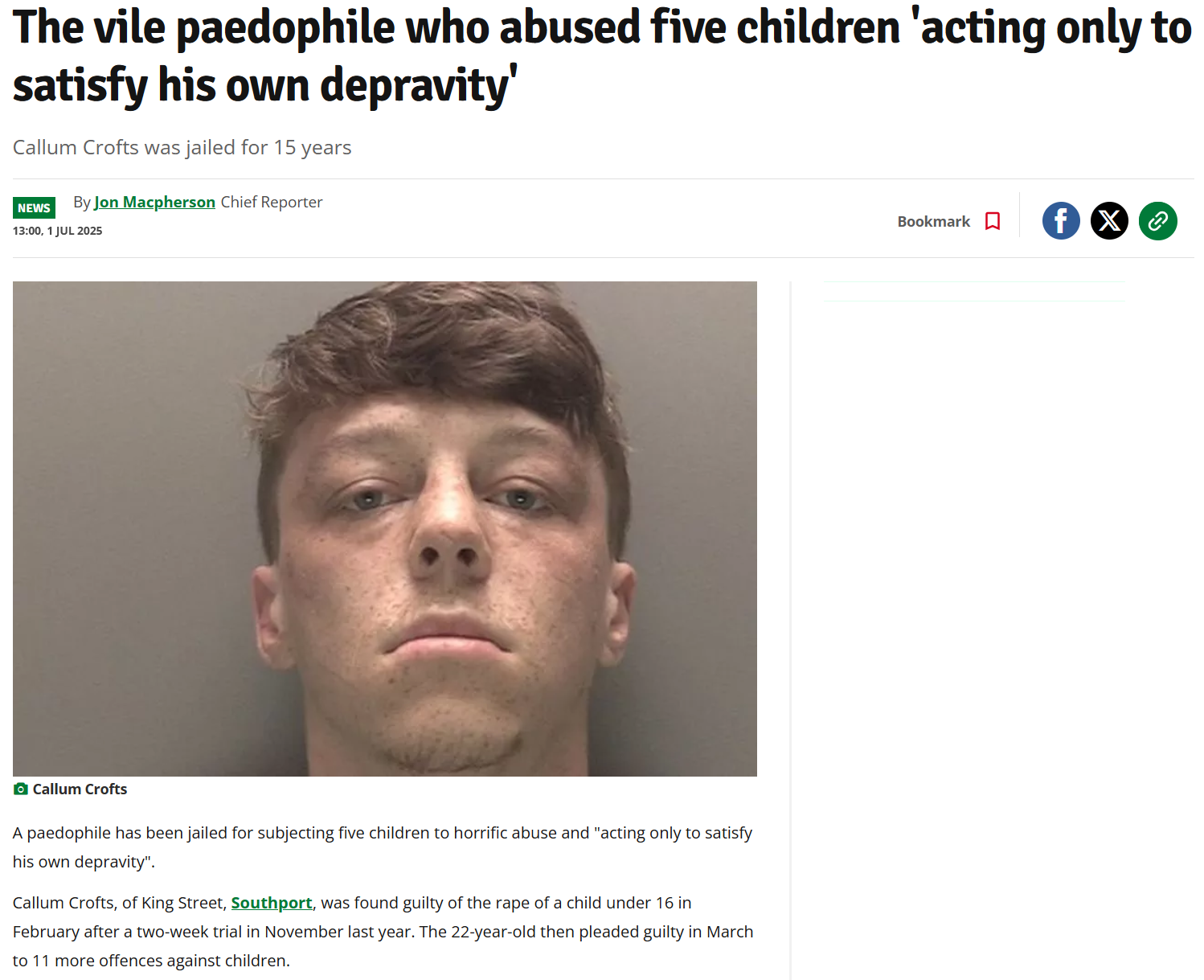
Task: Click the camera icon beside the photo caption
Action: 21,789
